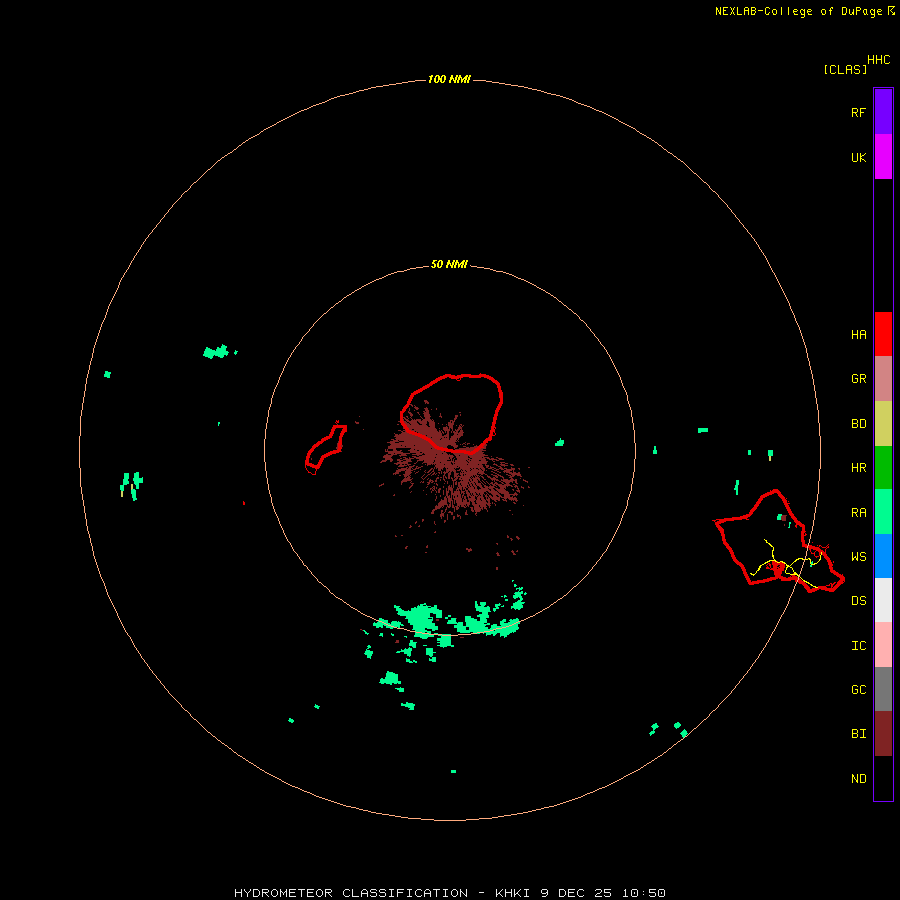Click the UK legend label
Screen dimensions: 900x900
click(x=858, y=158)
